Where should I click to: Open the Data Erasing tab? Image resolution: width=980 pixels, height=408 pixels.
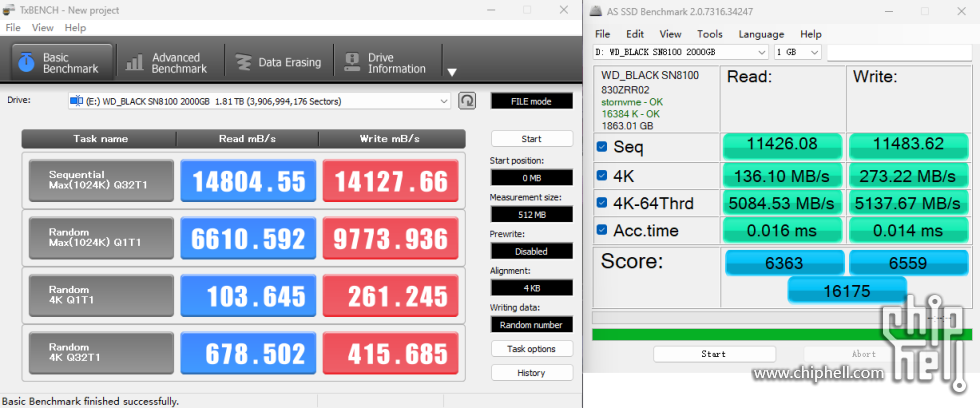(278, 62)
